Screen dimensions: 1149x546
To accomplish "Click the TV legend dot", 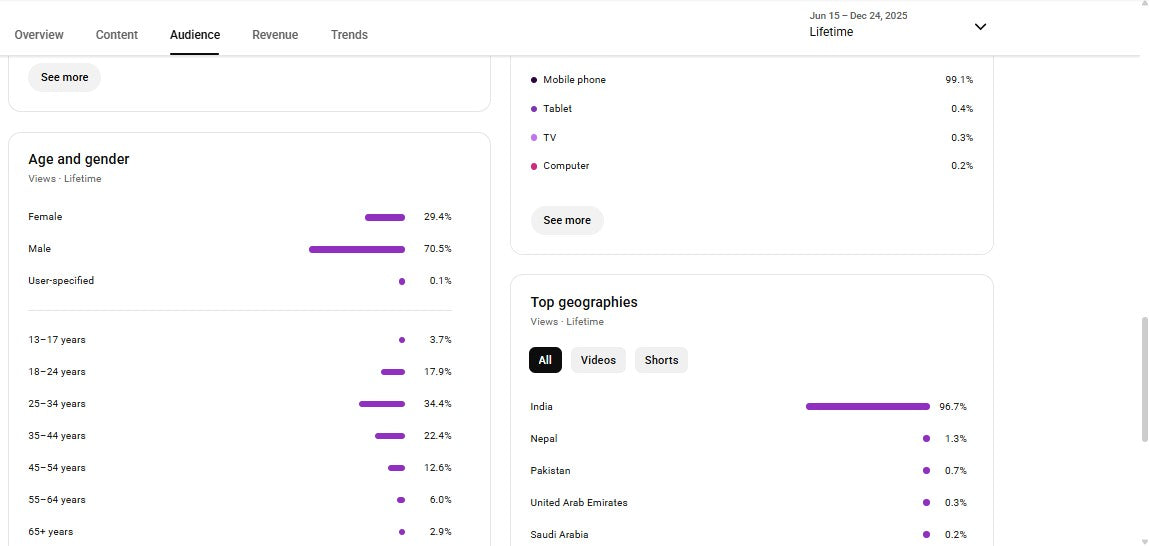I will 534,138.
